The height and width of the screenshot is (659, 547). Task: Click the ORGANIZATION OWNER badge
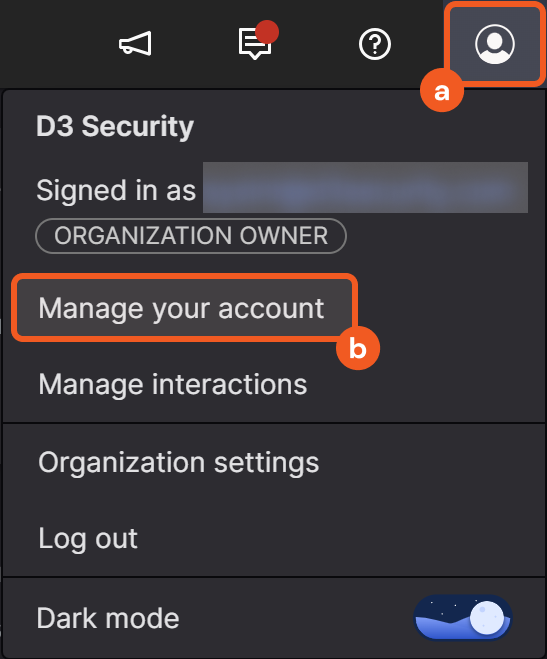pos(191,236)
